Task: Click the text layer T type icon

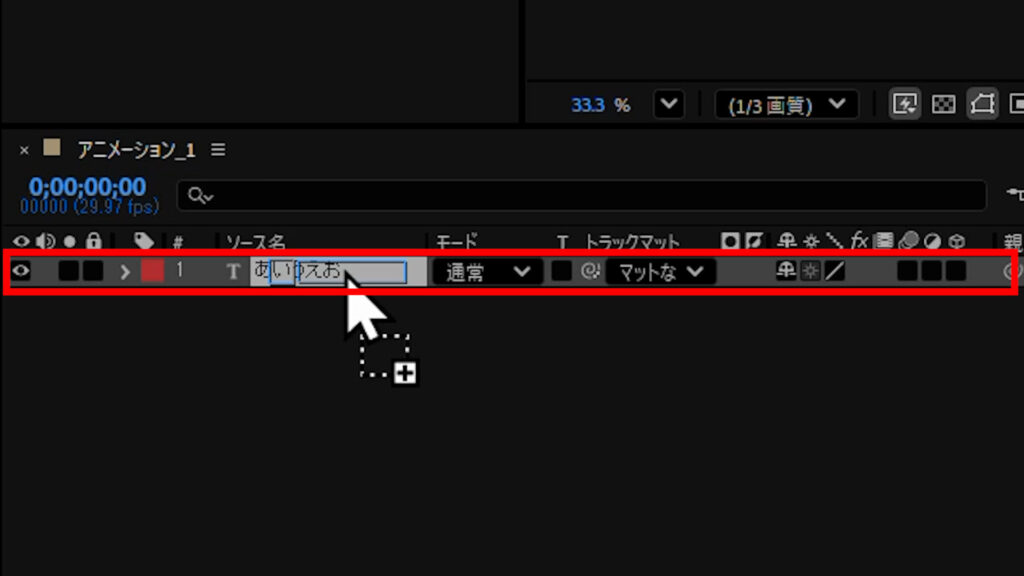Action: (x=233, y=271)
